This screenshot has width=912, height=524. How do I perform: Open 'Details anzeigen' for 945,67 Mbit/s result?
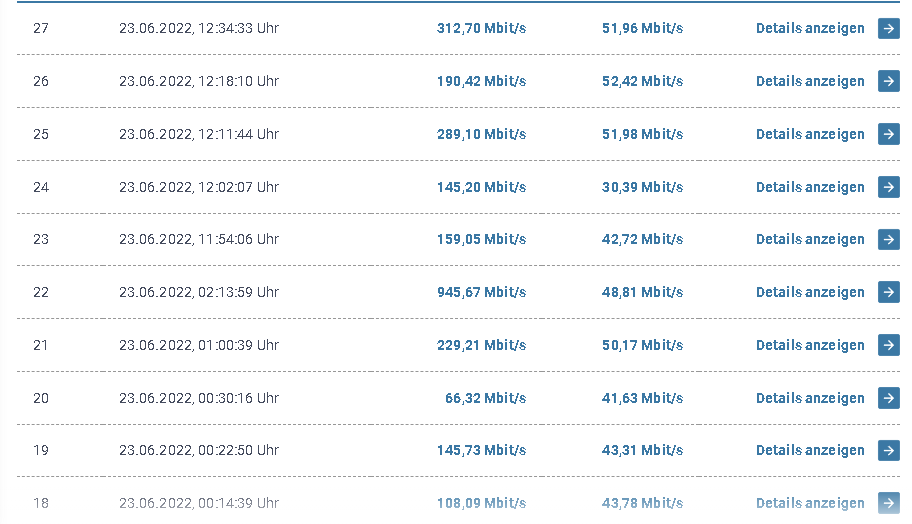click(x=810, y=292)
